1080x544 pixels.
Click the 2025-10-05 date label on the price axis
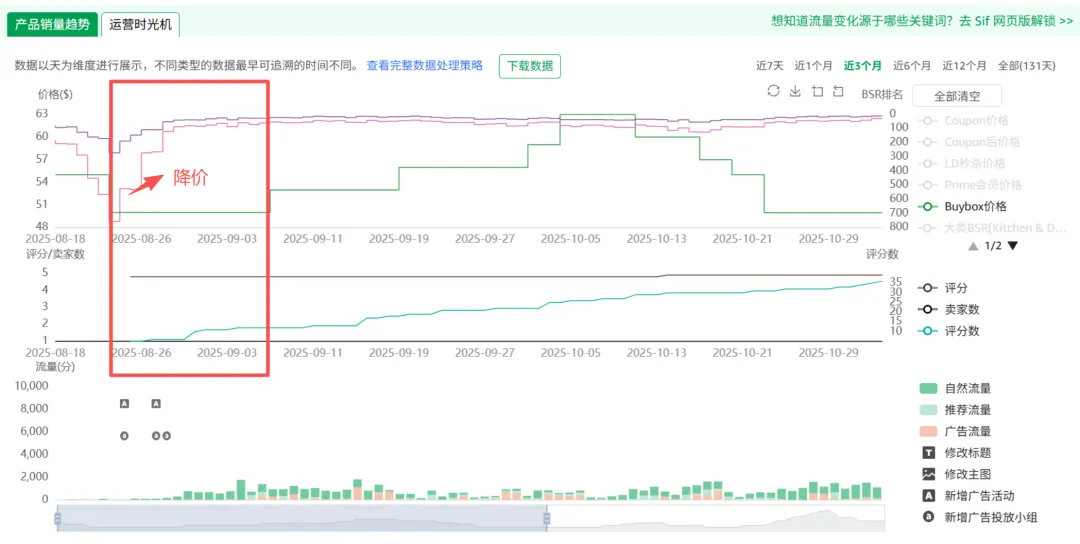570,238
